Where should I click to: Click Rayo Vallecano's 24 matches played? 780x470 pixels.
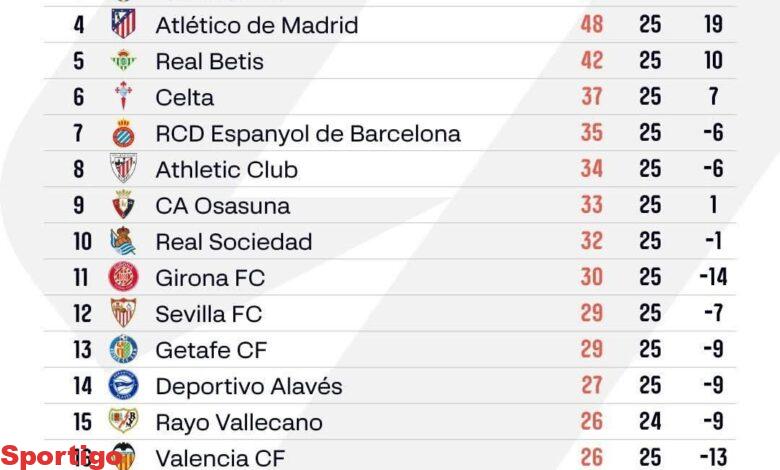(650, 422)
